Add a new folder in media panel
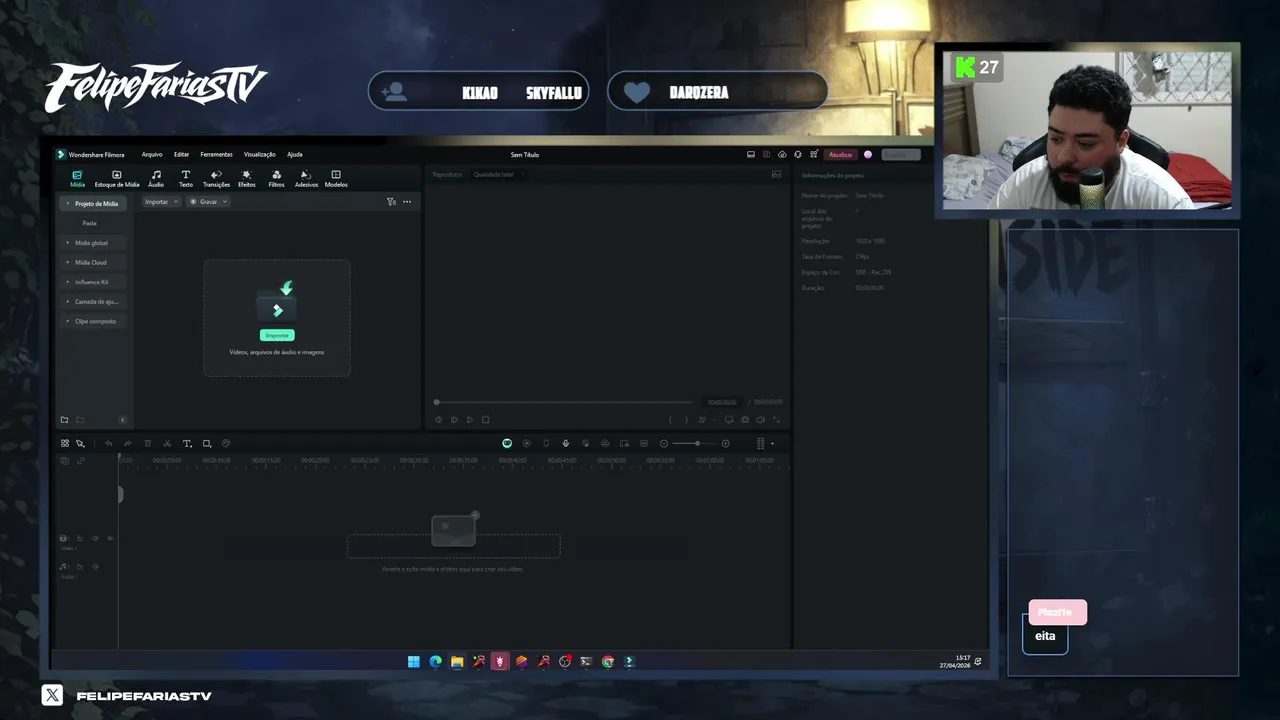Image resolution: width=1280 pixels, height=720 pixels. [x=64, y=420]
